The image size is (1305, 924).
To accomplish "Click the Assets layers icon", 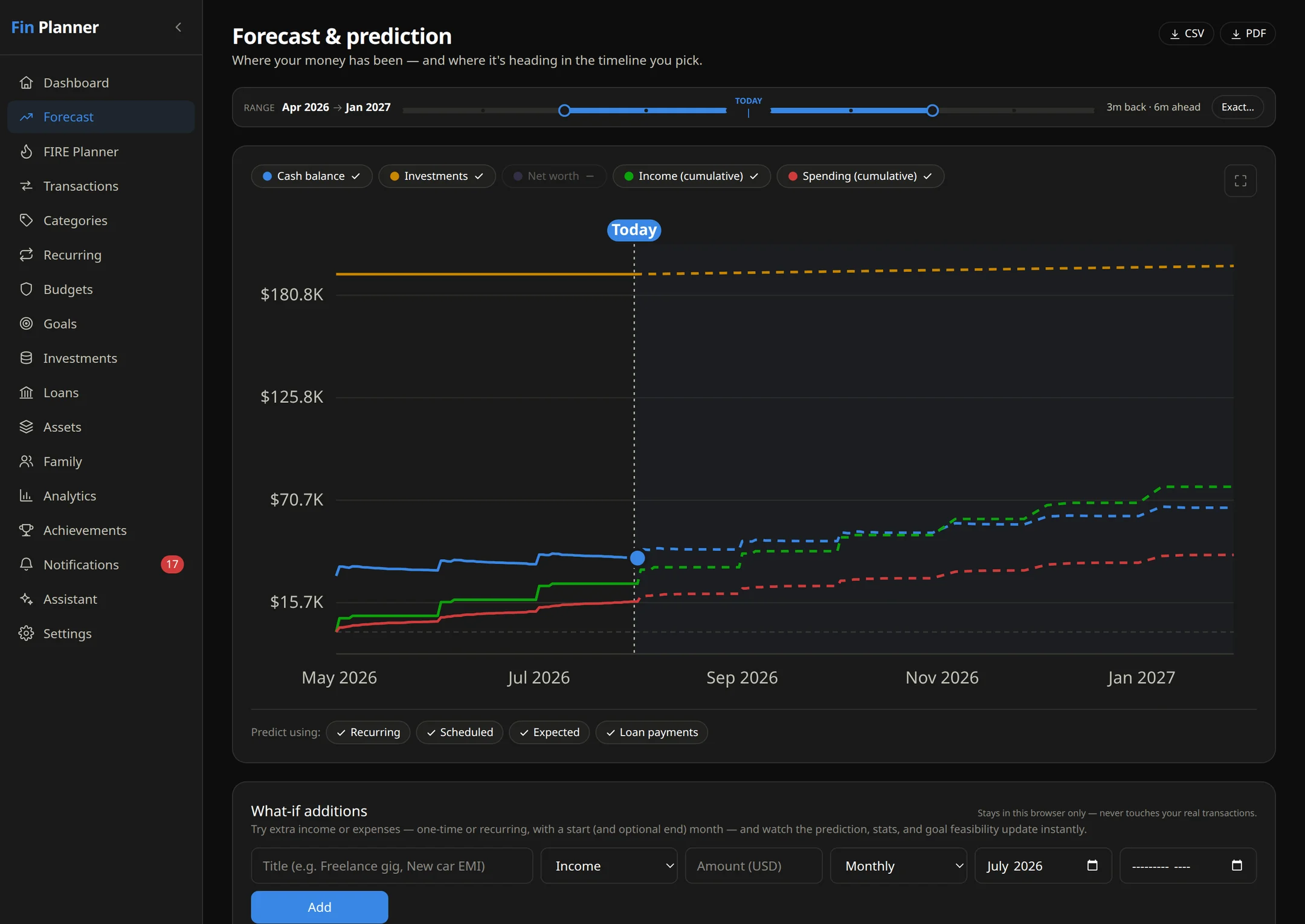I will (26, 427).
